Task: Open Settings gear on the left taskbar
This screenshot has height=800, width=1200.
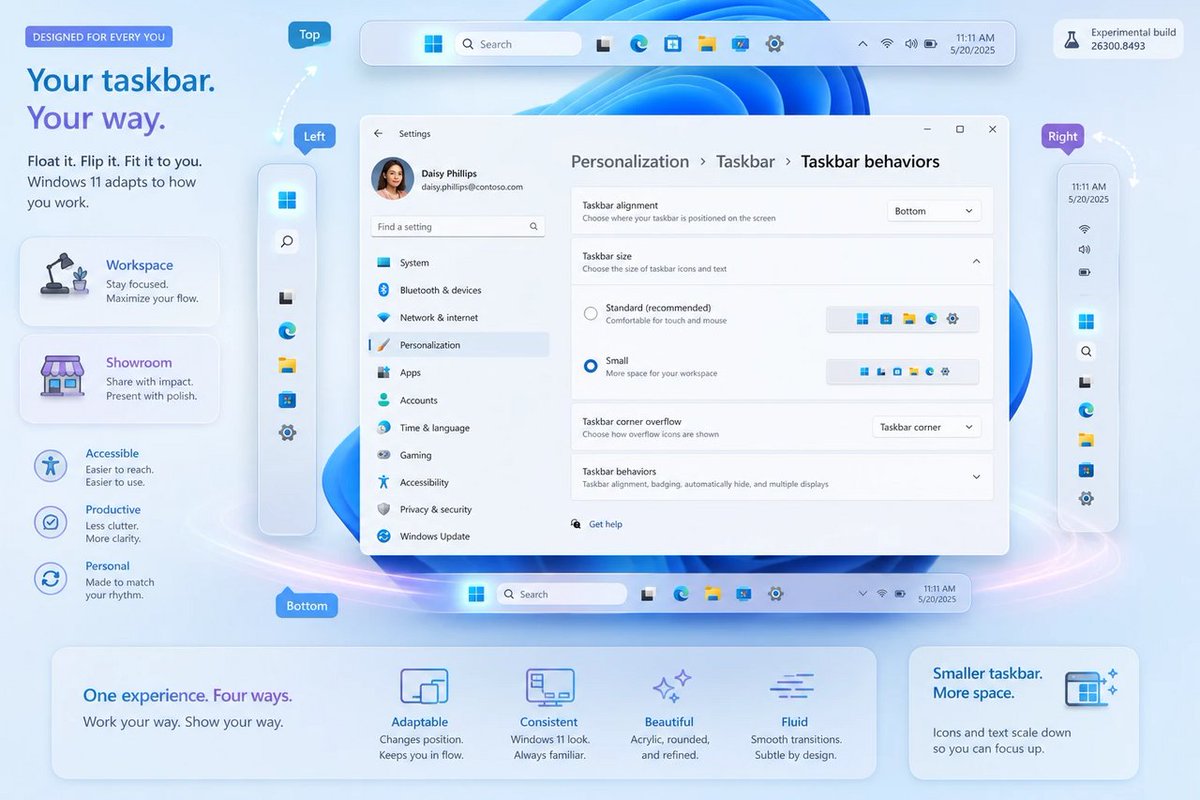Action: [287, 432]
